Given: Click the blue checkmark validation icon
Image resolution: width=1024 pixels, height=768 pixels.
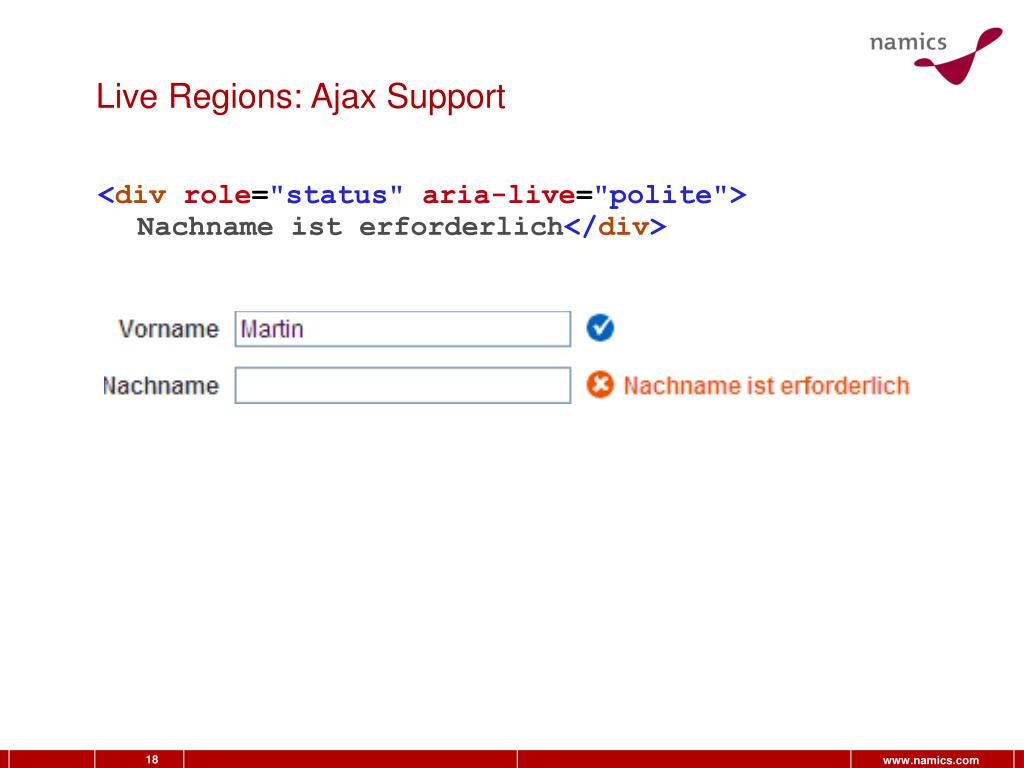Looking at the screenshot, I should 600,328.
